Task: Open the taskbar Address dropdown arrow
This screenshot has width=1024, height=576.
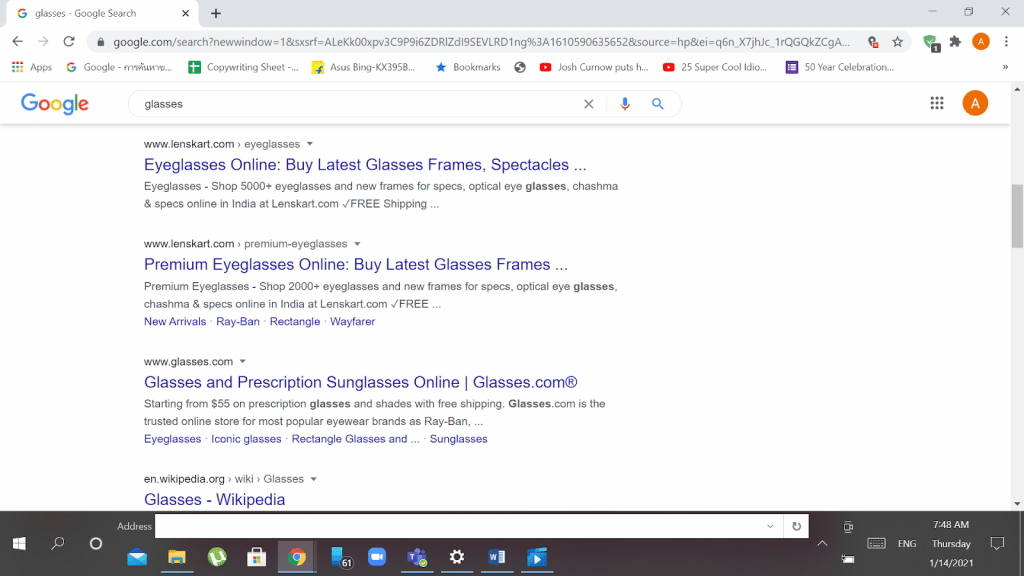Action: click(x=770, y=526)
